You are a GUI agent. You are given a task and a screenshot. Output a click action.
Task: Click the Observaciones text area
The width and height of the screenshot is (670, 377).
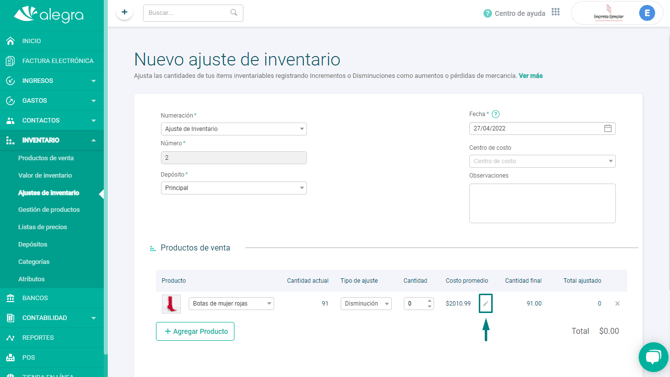tap(542, 203)
